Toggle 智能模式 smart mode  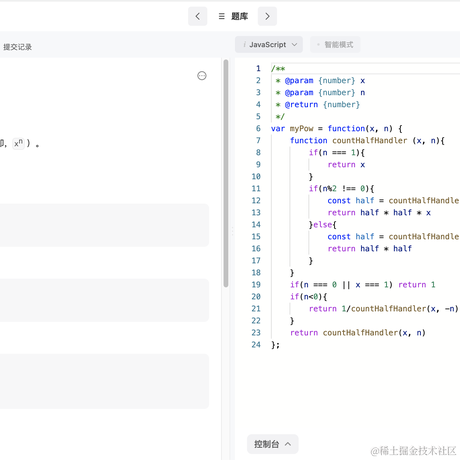pos(335,44)
